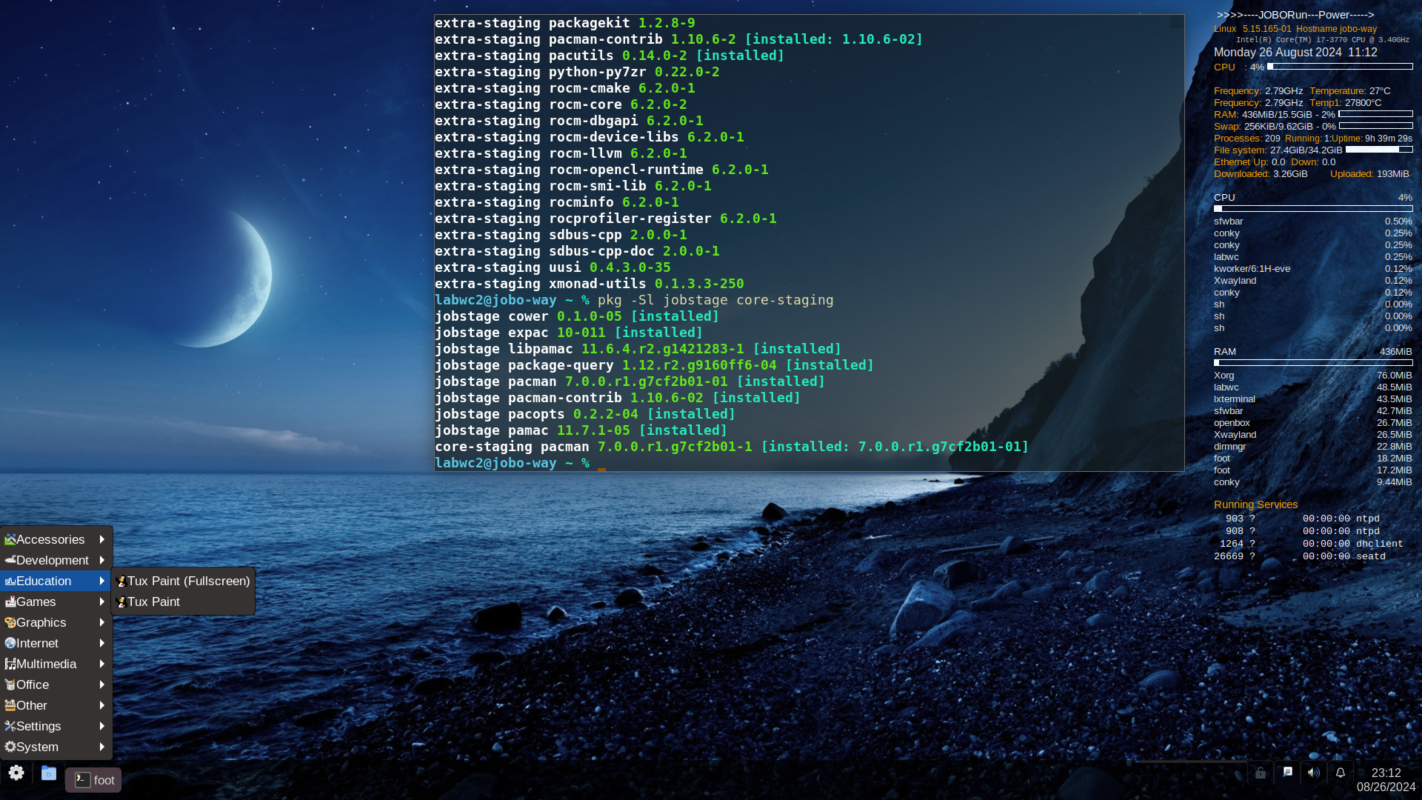Screen dimensions: 1422x800
Task: Click the speaker icon in the system tray
Action: point(1313,773)
